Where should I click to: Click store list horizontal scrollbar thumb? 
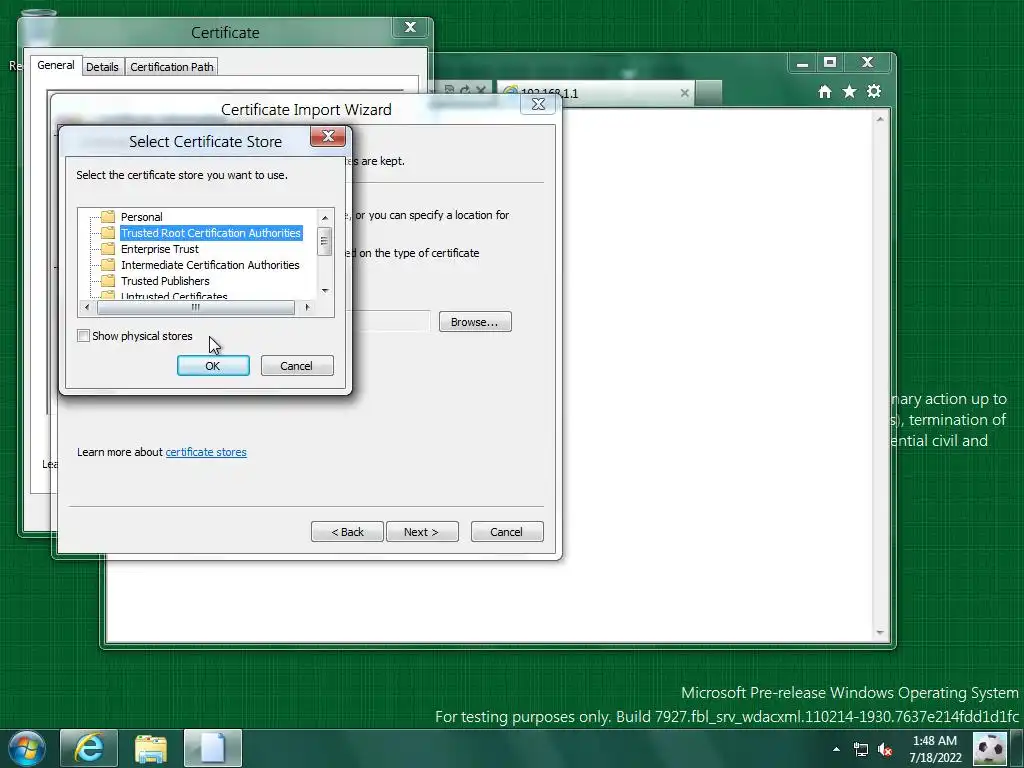(195, 307)
